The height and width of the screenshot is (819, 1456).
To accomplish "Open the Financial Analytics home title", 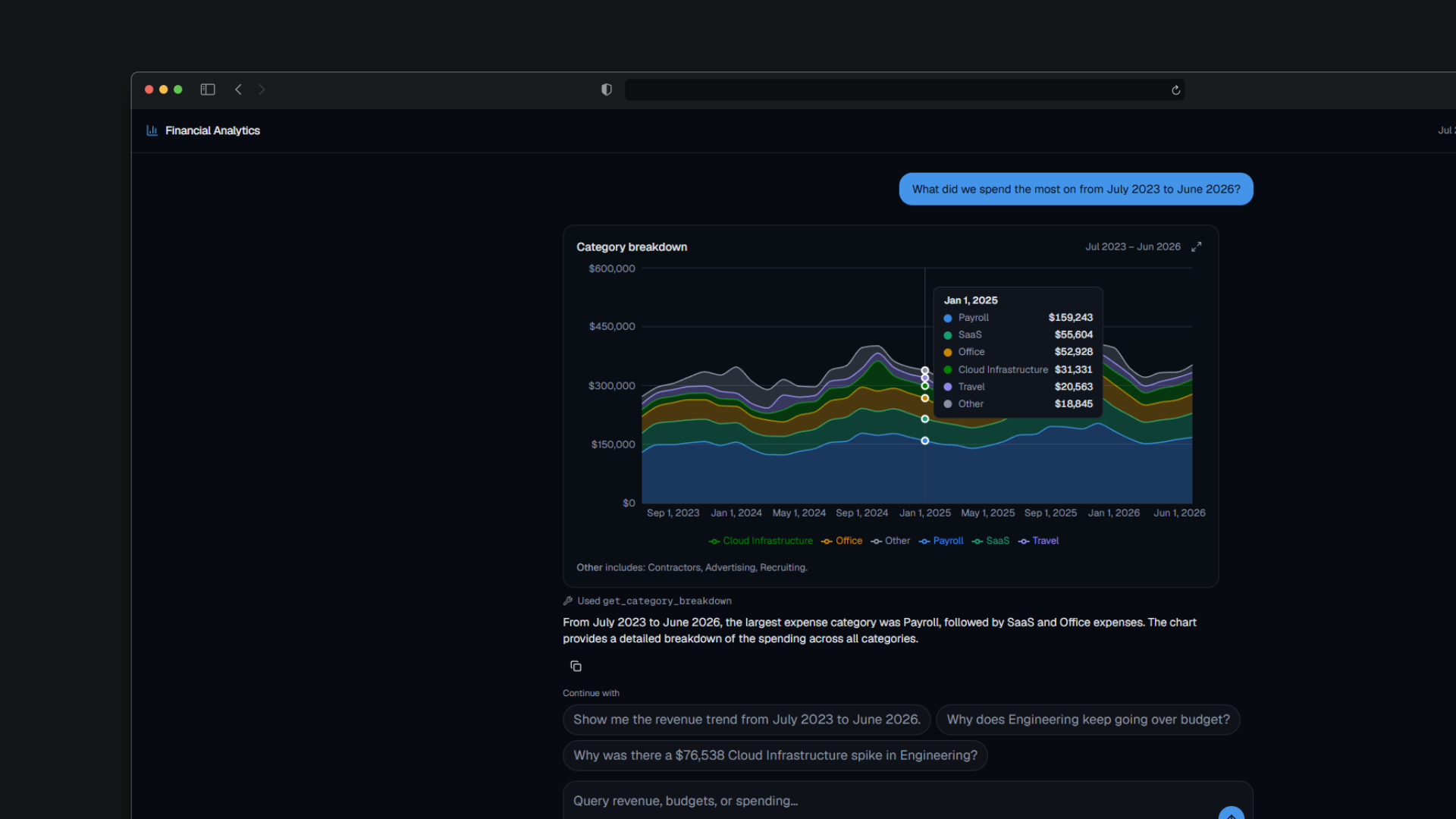I will click(x=212, y=130).
